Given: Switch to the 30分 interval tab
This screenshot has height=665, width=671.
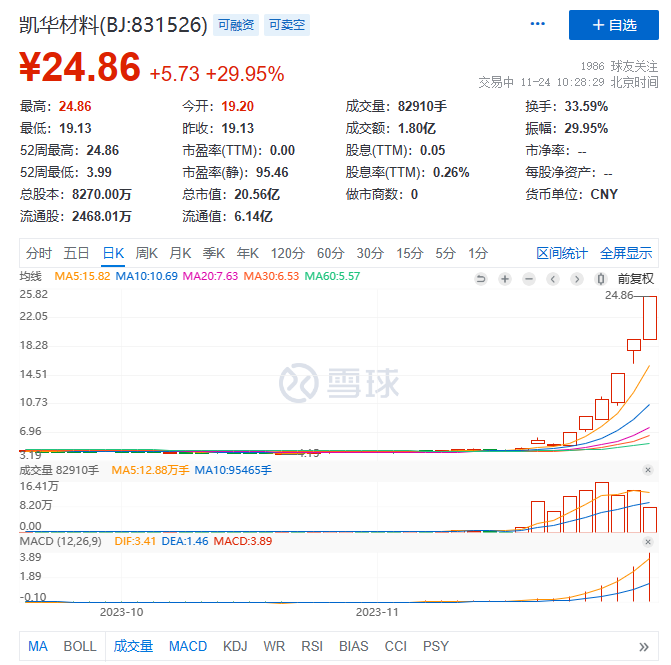Looking at the screenshot, I should pyautogui.click(x=370, y=253).
